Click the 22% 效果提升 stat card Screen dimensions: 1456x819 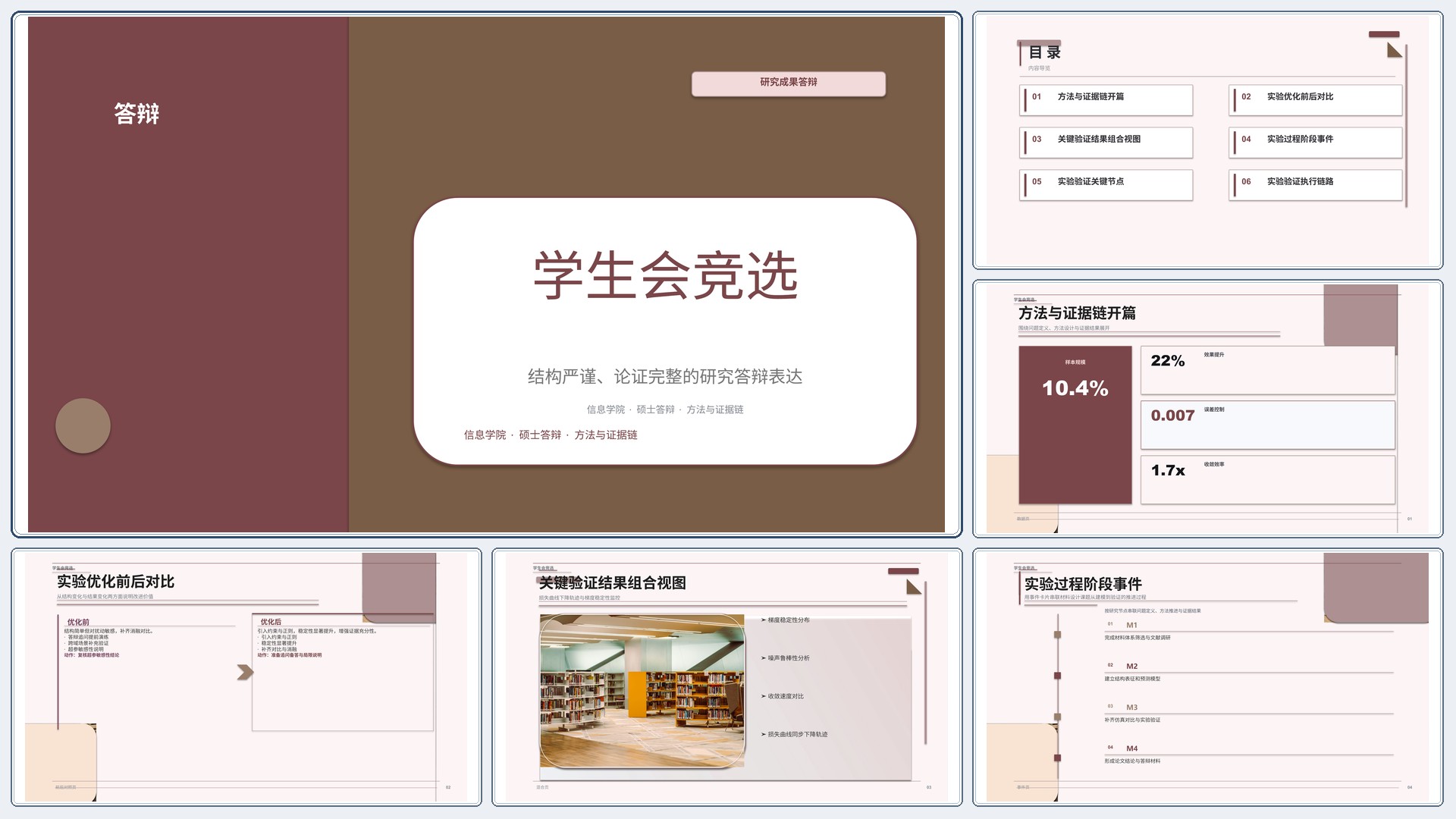(x=1268, y=370)
